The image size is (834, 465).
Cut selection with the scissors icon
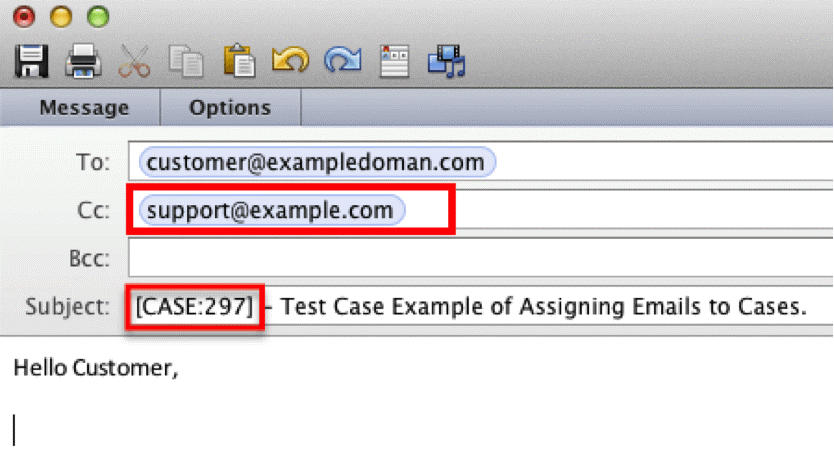click(x=134, y=61)
